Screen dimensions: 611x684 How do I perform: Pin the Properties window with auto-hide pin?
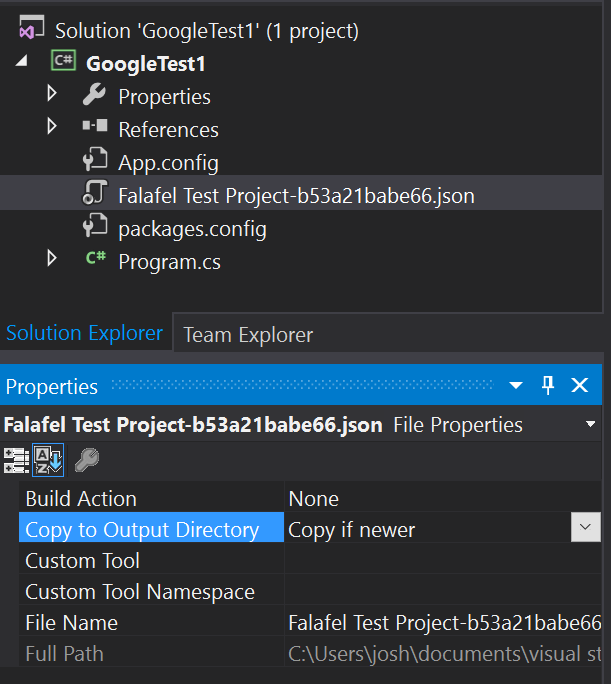point(548,386)
